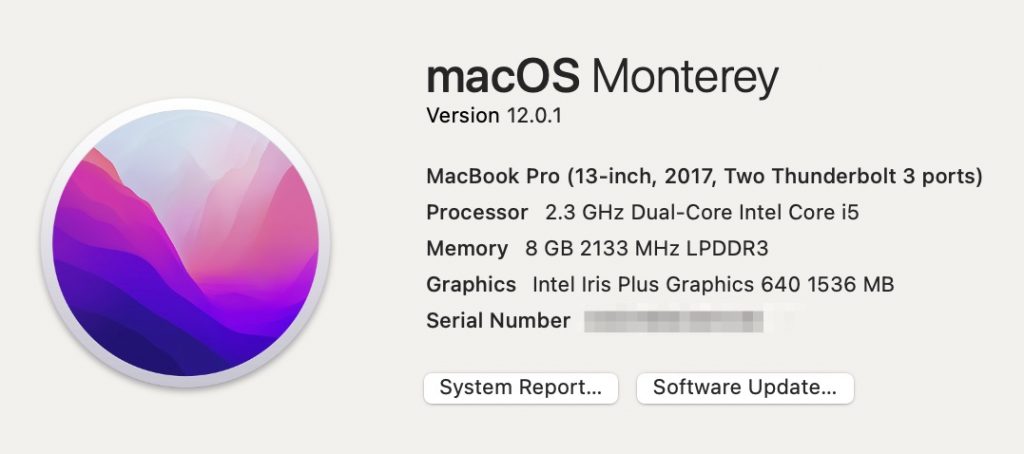Image resolution: width=1024 pixels, height=454 pixels.
Task: Click the Version 12.0.1 text
Action: pyautogui.click(x=494, y=116)
